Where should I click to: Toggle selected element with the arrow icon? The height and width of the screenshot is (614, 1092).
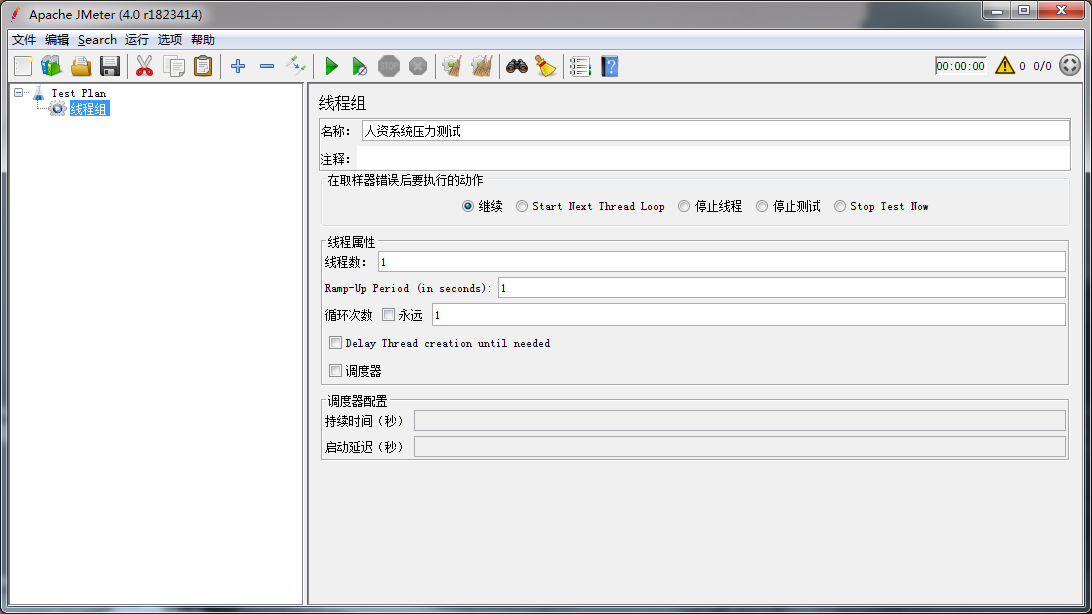point(296,66)
